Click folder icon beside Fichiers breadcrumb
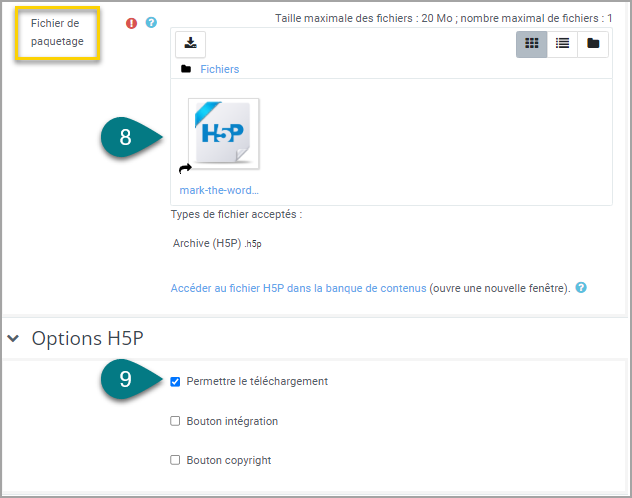 pyautogui.click(x=186, y=69)
